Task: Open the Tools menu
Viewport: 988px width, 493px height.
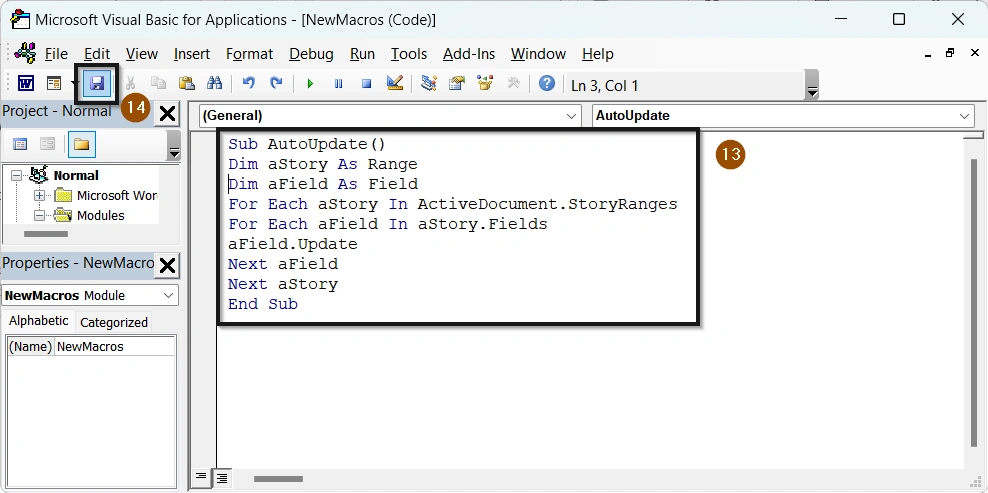Action: tap(409, 54)
